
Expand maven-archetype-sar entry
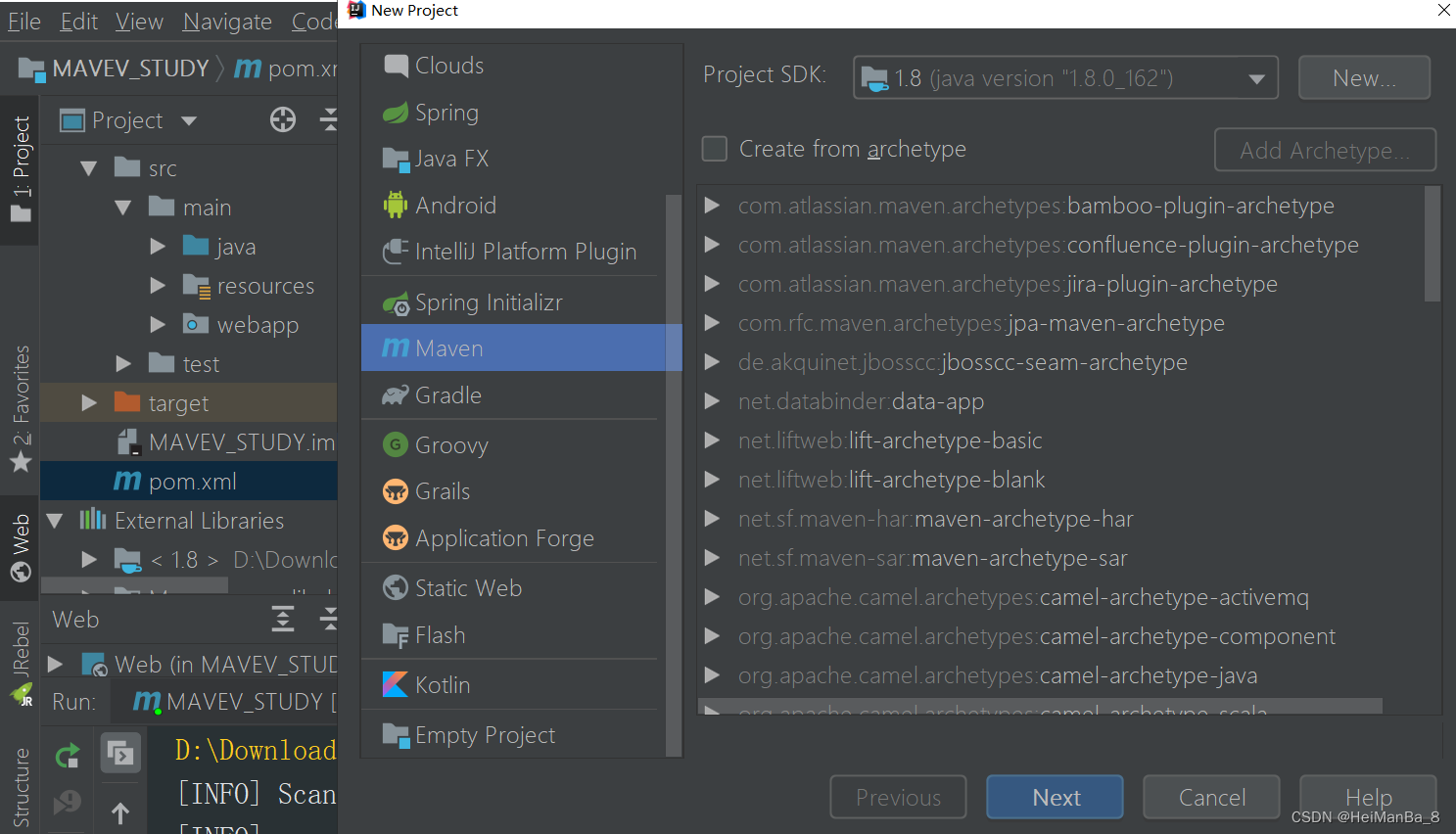point(713,558)
